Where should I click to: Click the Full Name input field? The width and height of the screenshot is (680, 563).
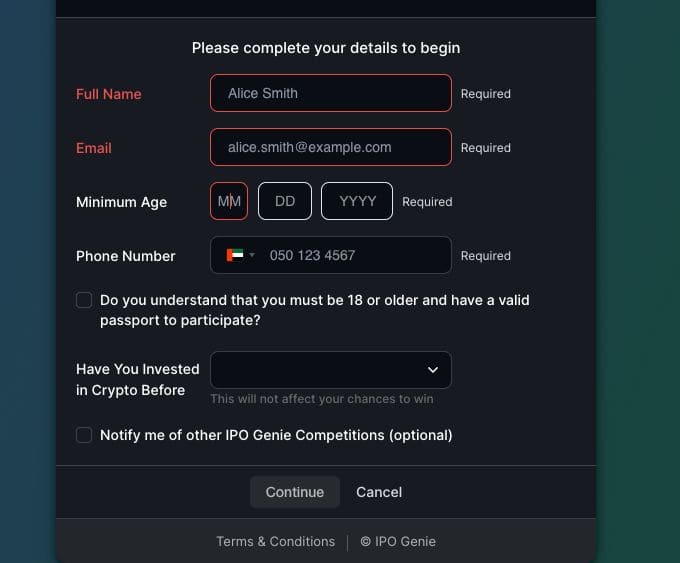point(330,93)
